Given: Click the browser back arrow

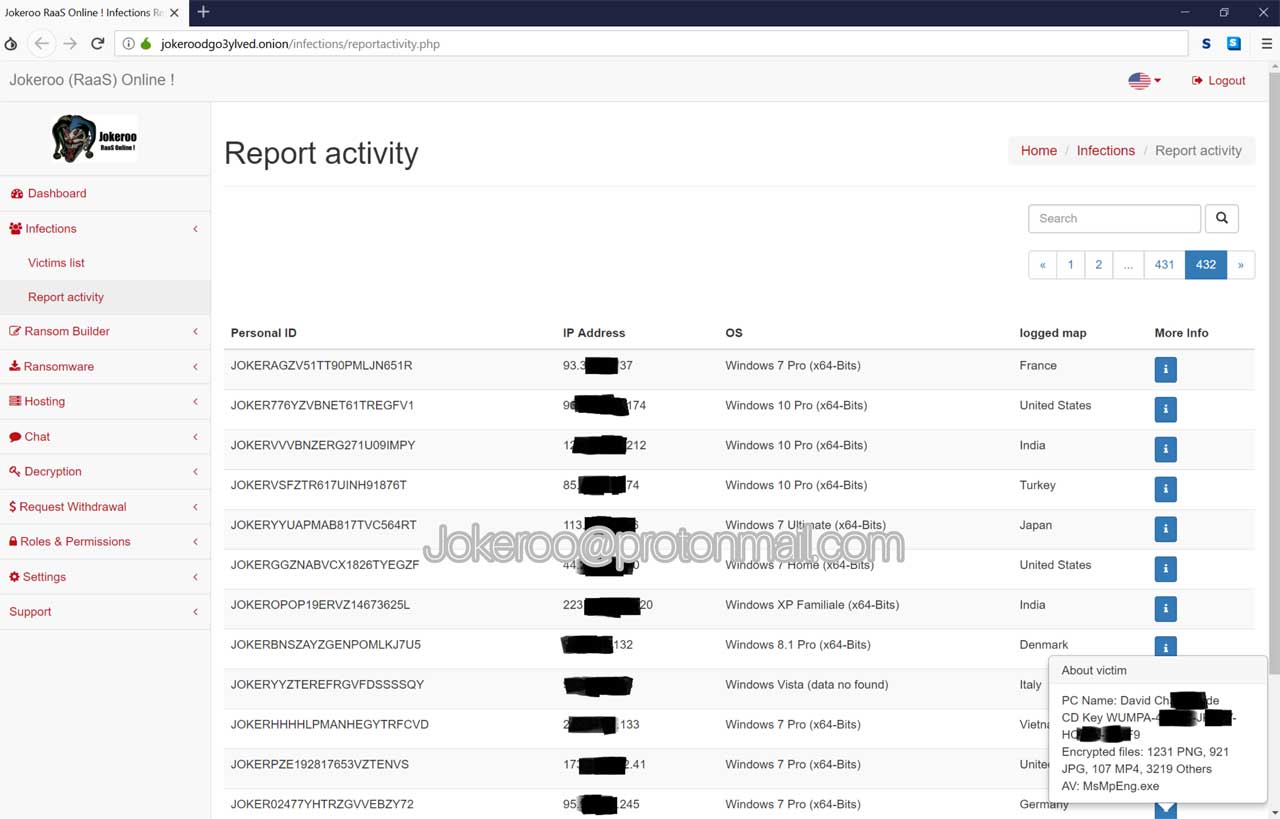Looking at the screenshot, I should pyautogui.click(x=41, y=43).
